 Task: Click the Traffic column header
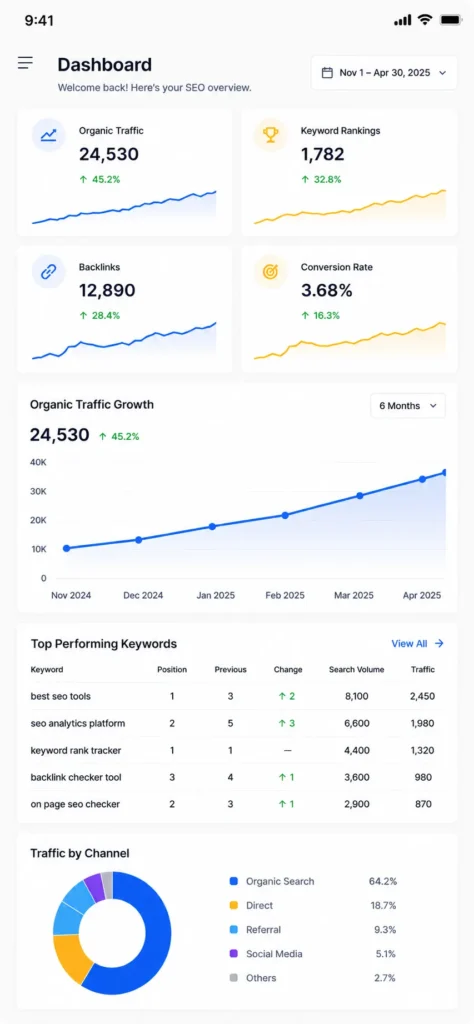click(422, 669)
